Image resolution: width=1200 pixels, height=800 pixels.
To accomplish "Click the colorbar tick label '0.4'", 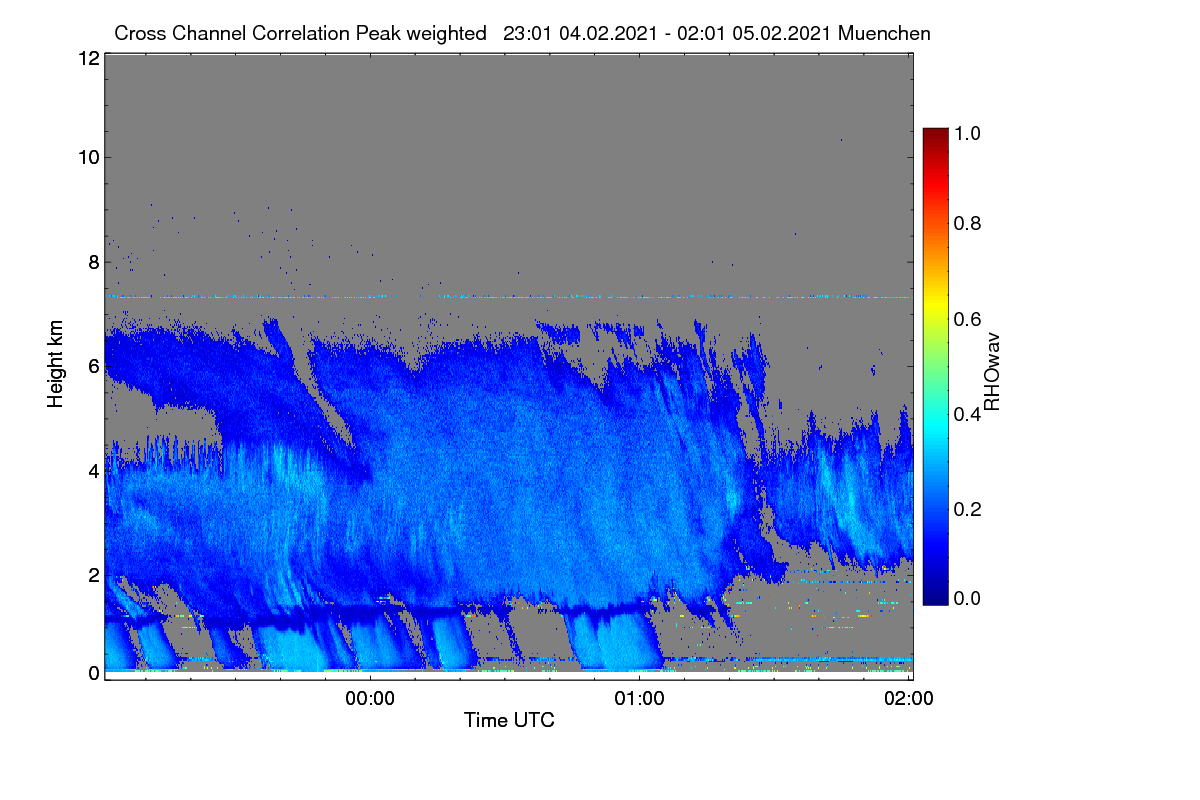I will pyautogui.click(x=968, y=414).
